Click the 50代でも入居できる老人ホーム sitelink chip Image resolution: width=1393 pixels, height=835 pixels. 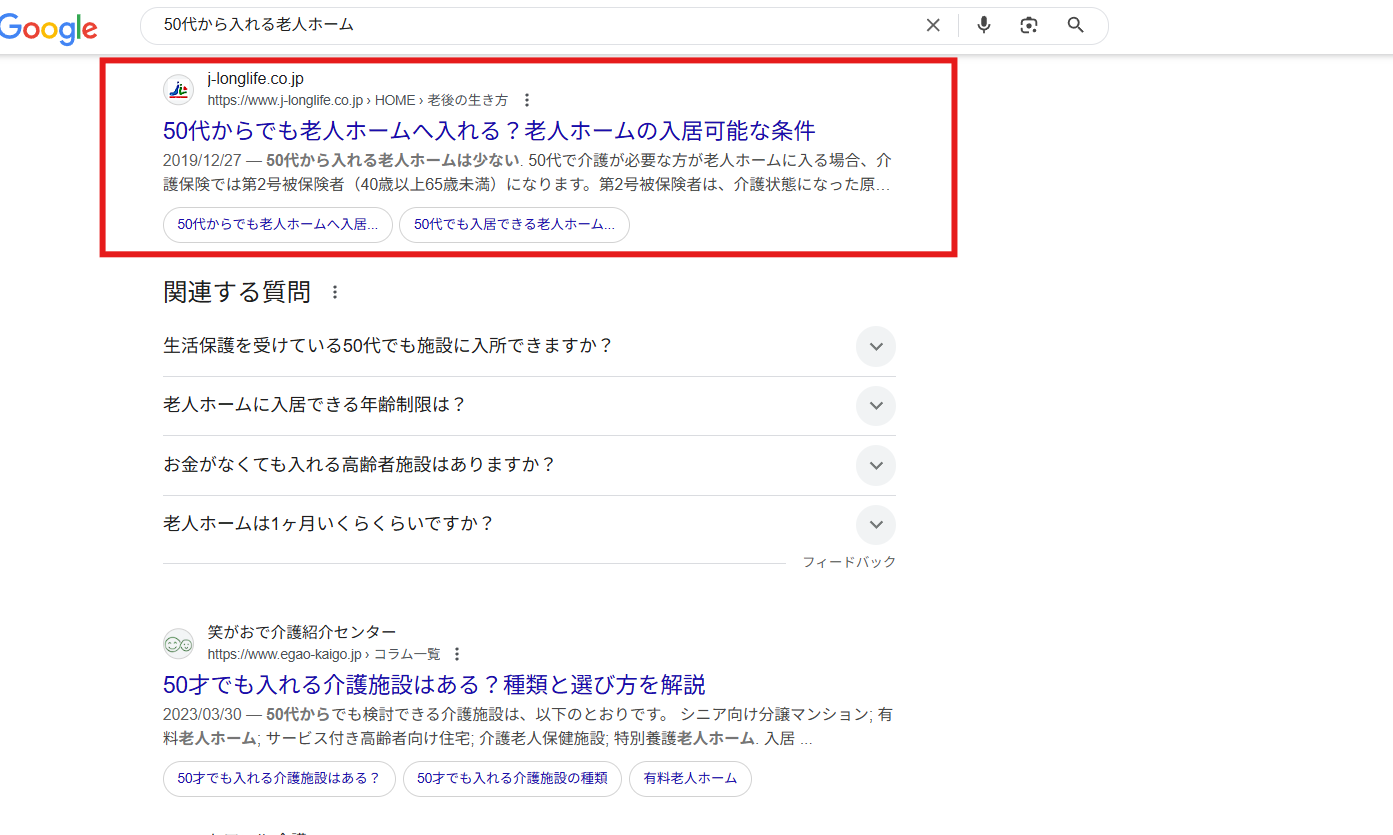(x=514, y=225)
